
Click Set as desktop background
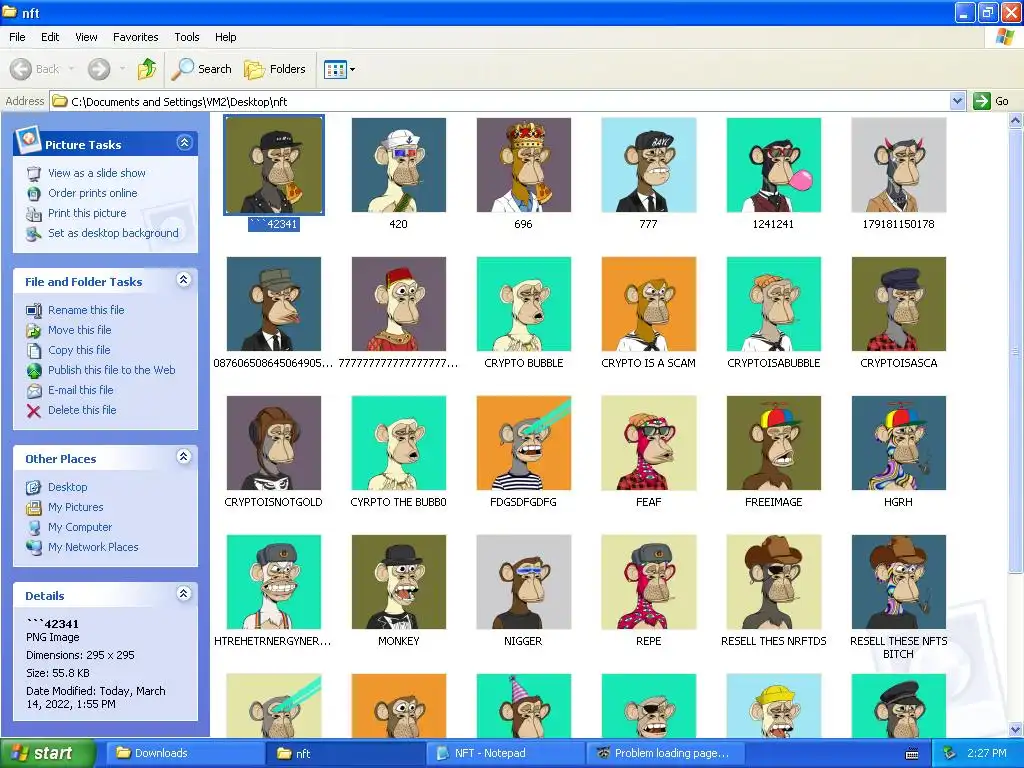pos(113,233)
